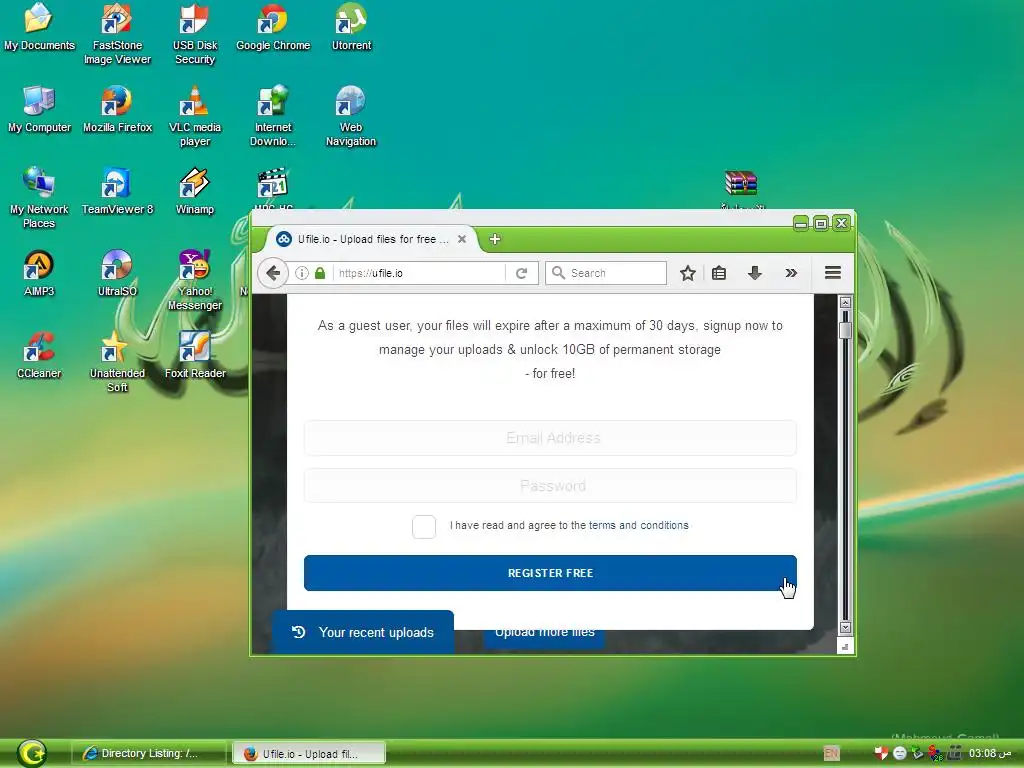Focus the Password field
The width and height of the screenshot is (1024, 768).
point(550,486)
